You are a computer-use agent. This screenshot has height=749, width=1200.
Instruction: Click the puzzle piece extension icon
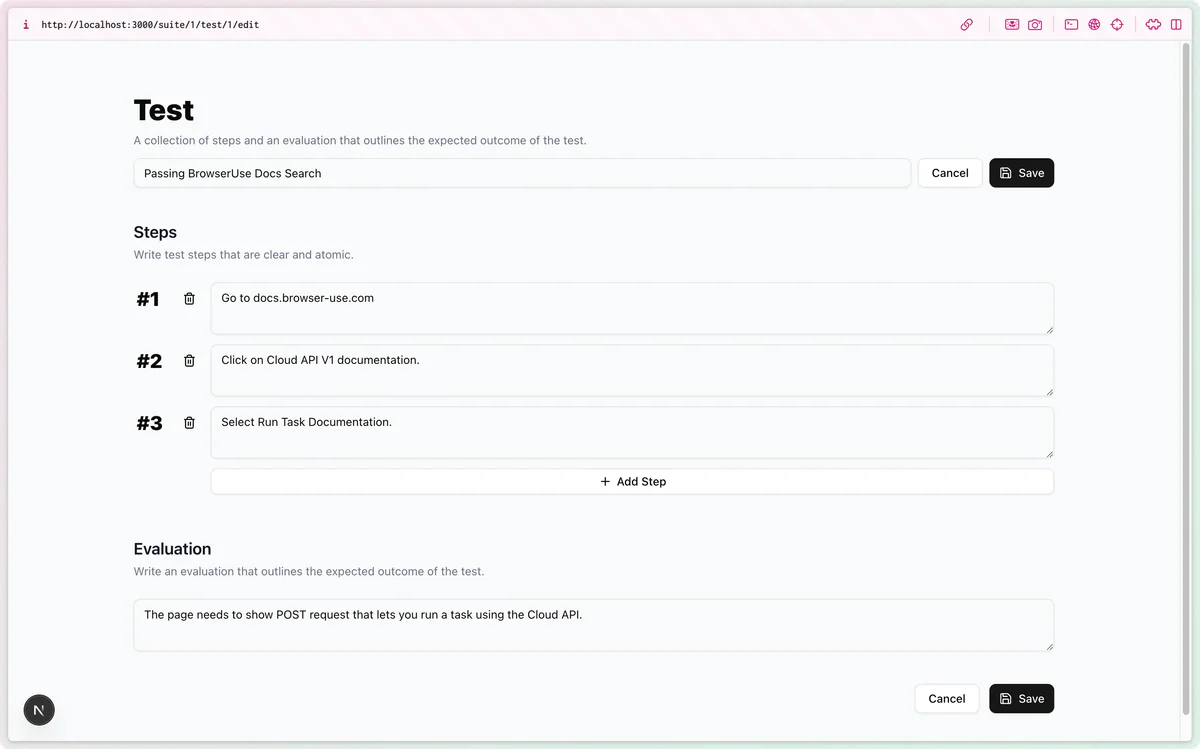coord(1152,24)
